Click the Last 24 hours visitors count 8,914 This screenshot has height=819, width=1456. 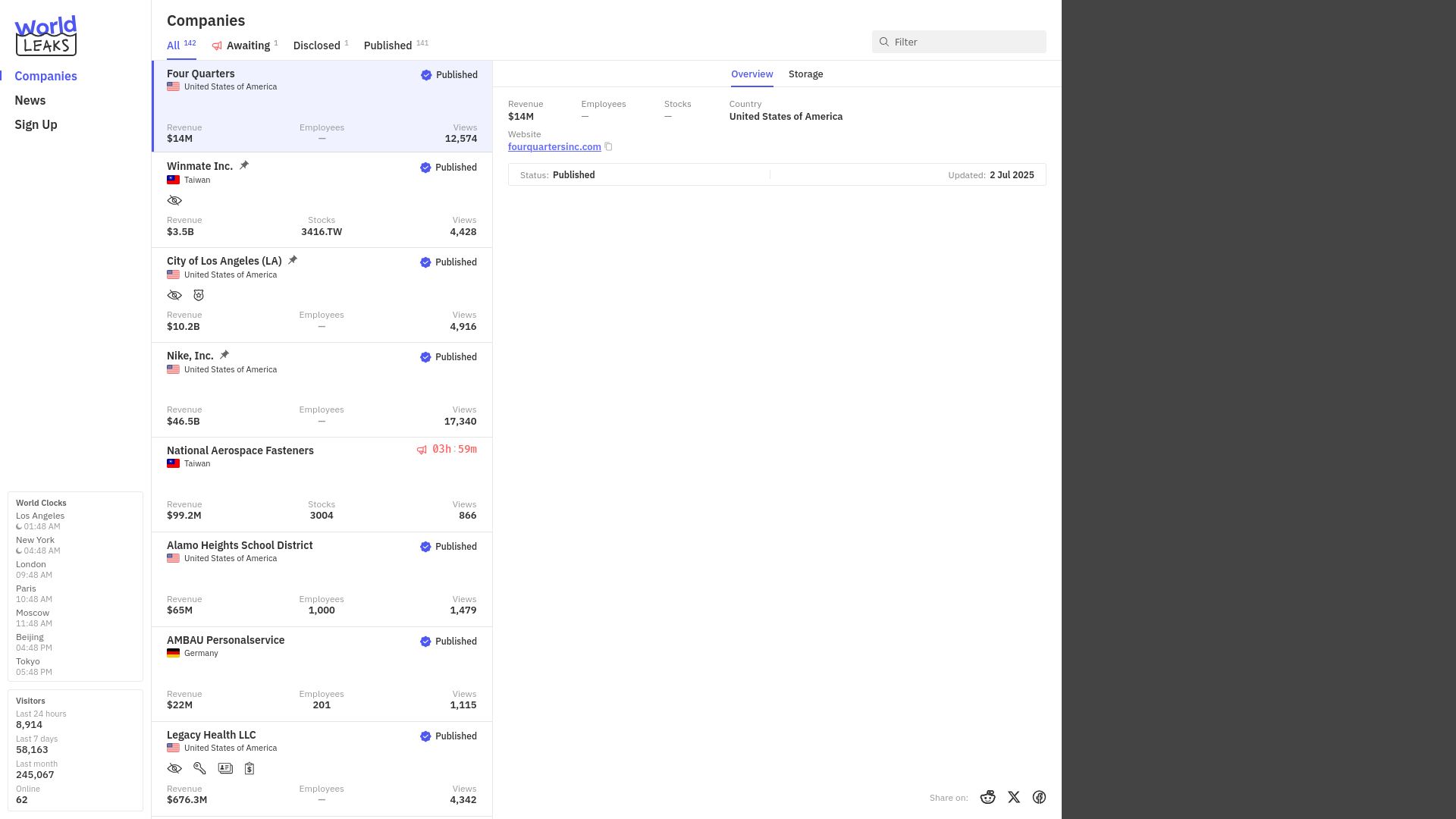(29, 725)
